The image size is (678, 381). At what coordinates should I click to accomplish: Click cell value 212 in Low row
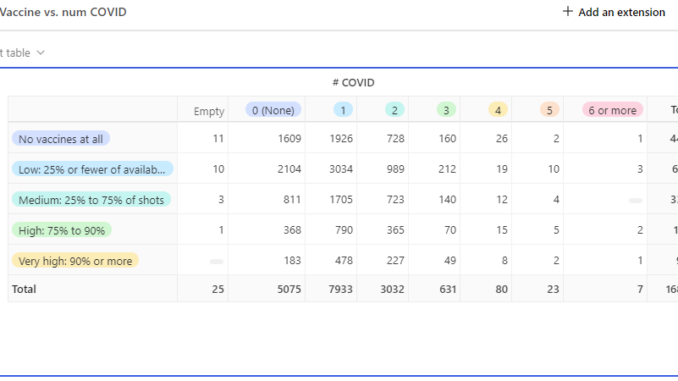tap(447, 169)
